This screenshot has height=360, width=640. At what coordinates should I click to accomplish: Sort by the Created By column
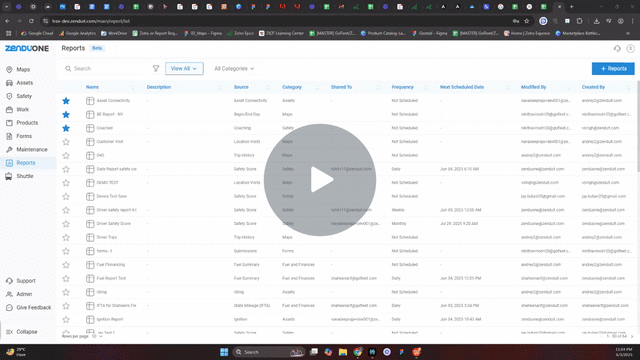click(x=593, y=87)
